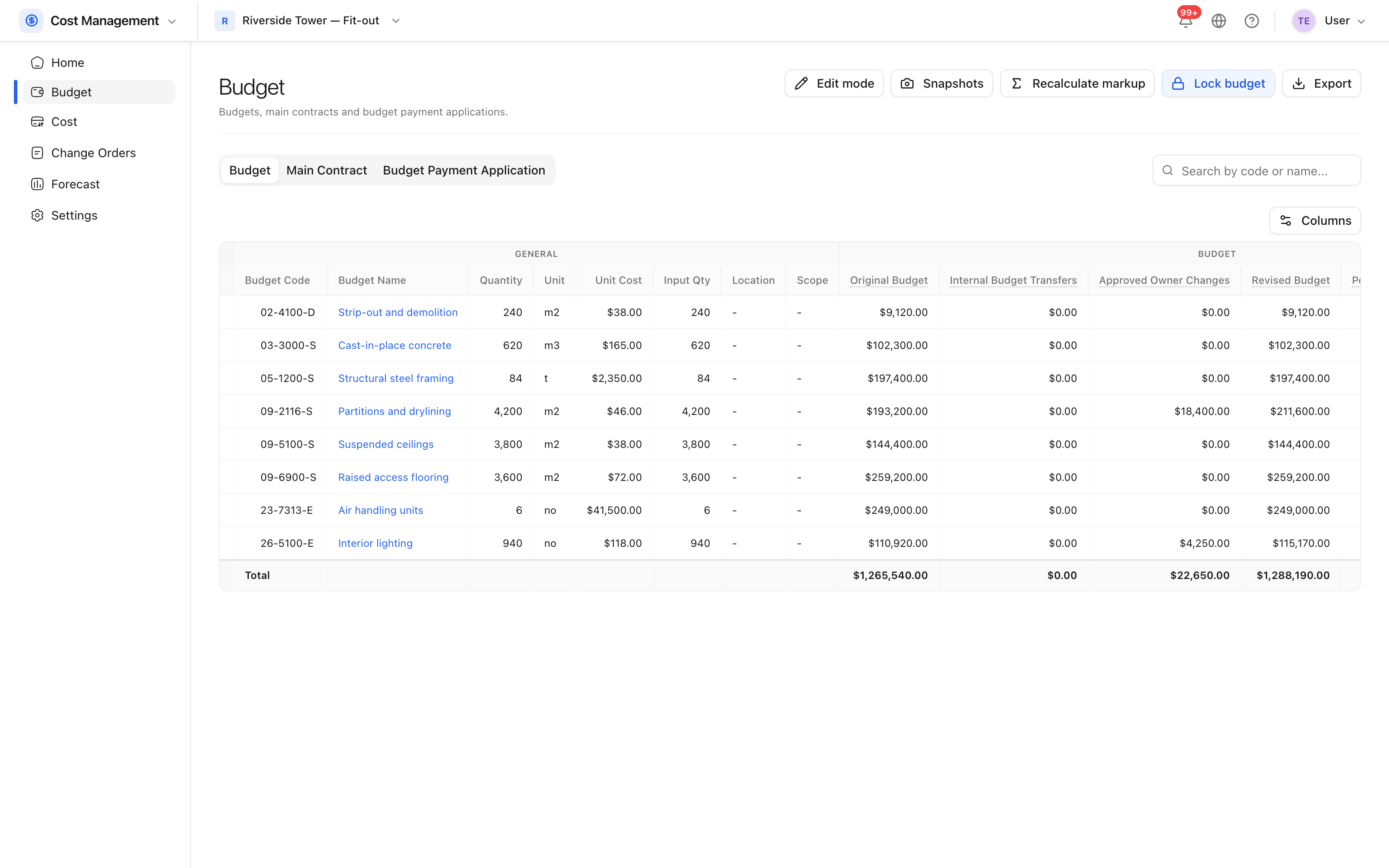The height and width of the screenshot is (868, 1389).
Task: Open Suspended ceilings budget item
Action: (386, 444)
